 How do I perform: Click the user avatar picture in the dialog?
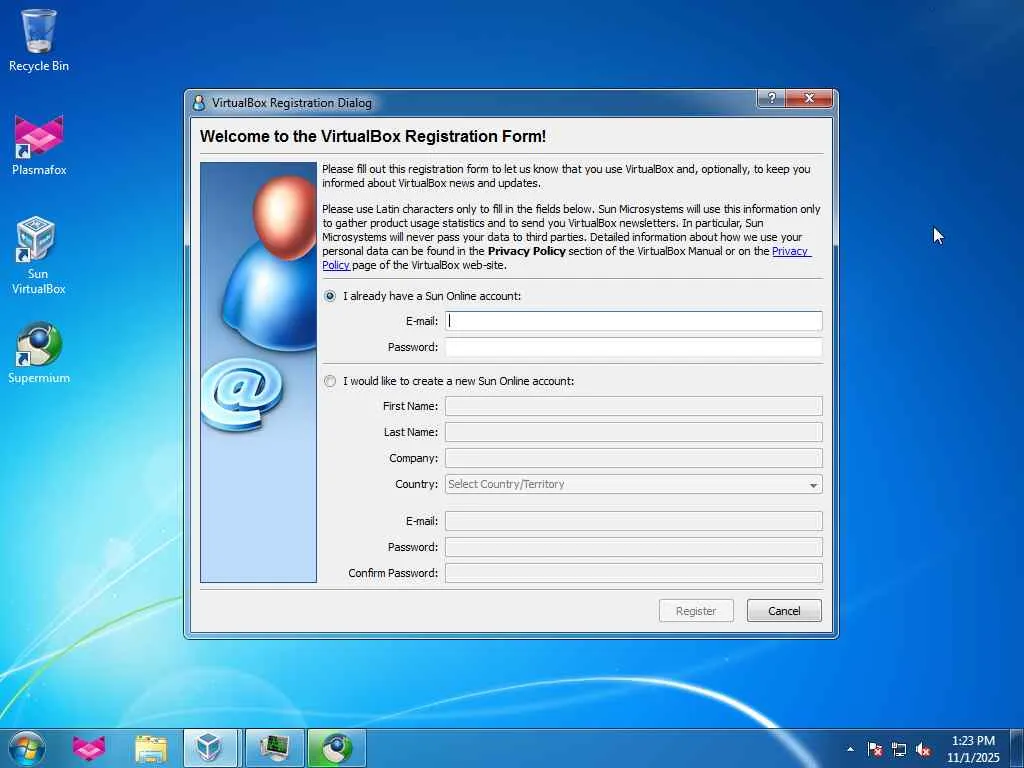259,372
